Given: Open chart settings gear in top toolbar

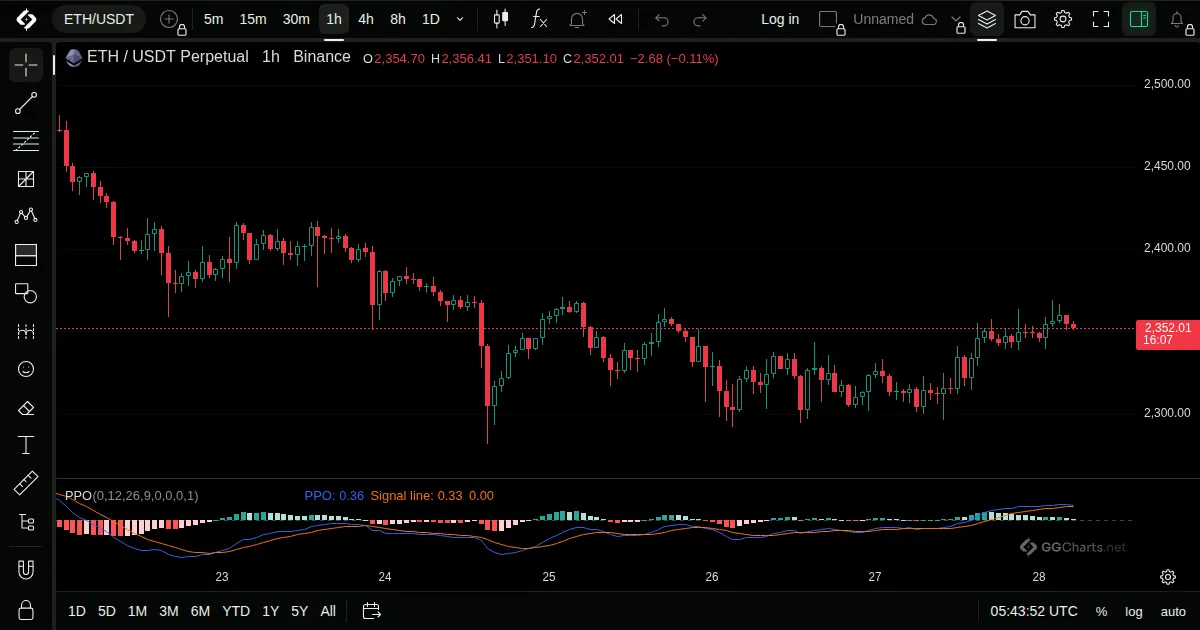Looking at the screenshot, I should click(x=1063, y=19).
